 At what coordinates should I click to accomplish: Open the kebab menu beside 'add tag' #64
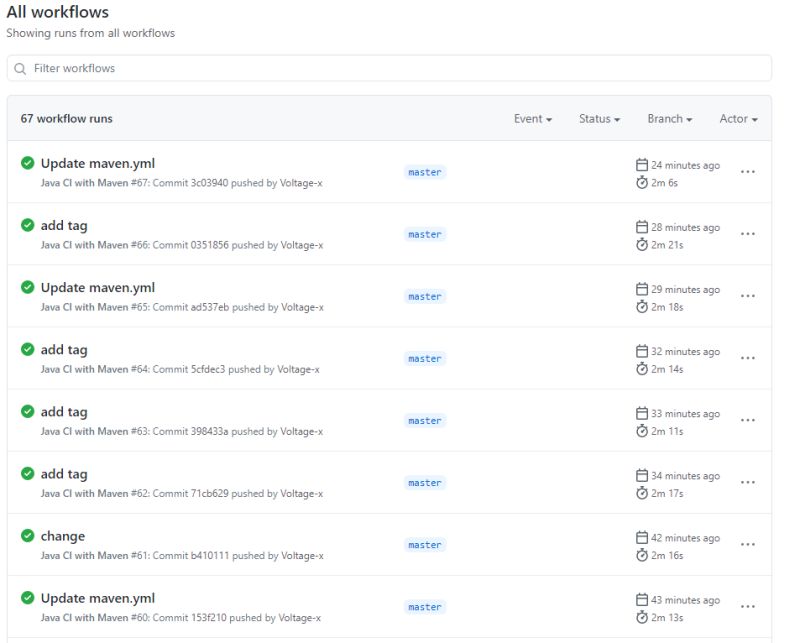pos(748,357)
